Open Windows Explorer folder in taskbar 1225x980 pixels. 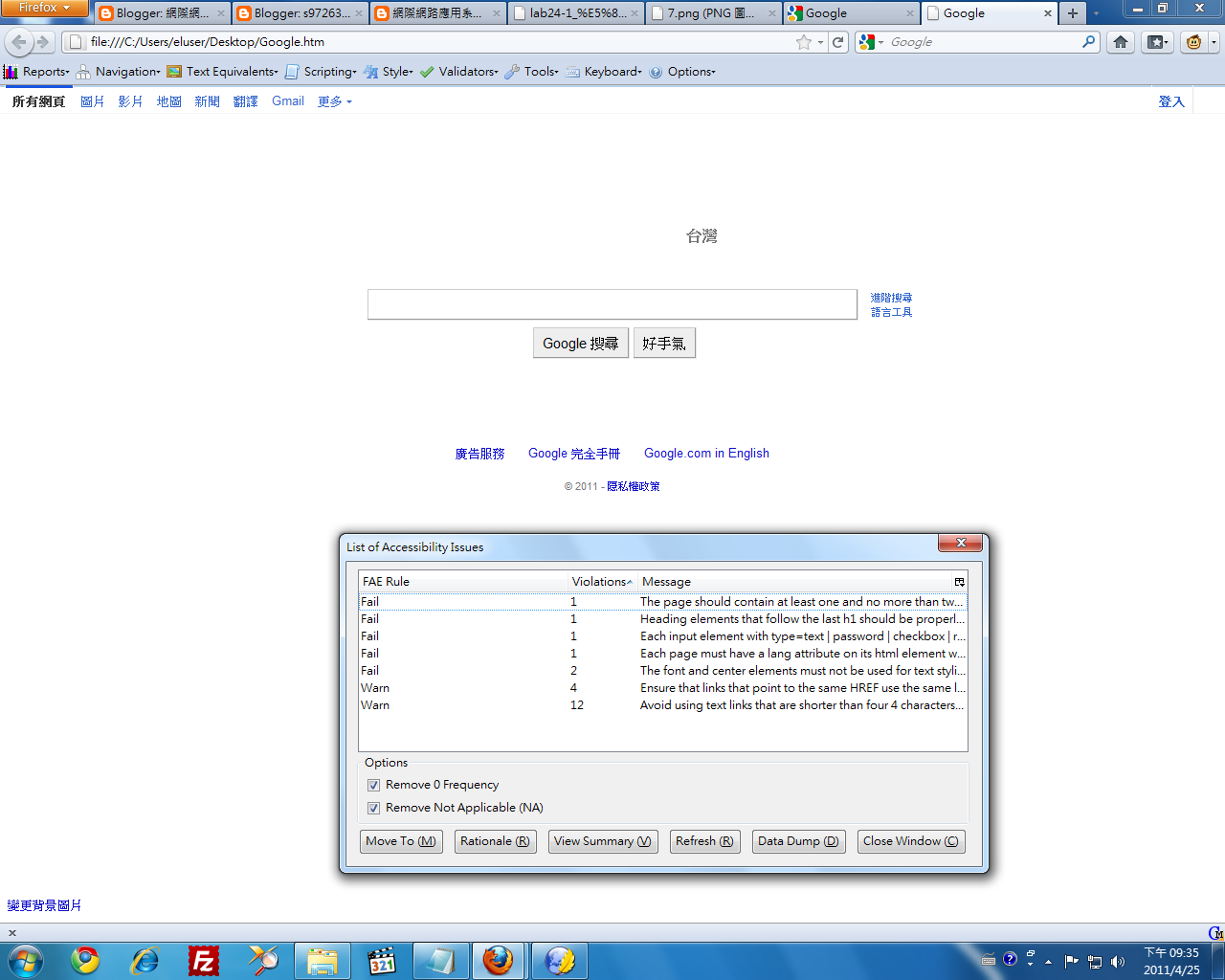pyautogui.click(x=322, y=960)
